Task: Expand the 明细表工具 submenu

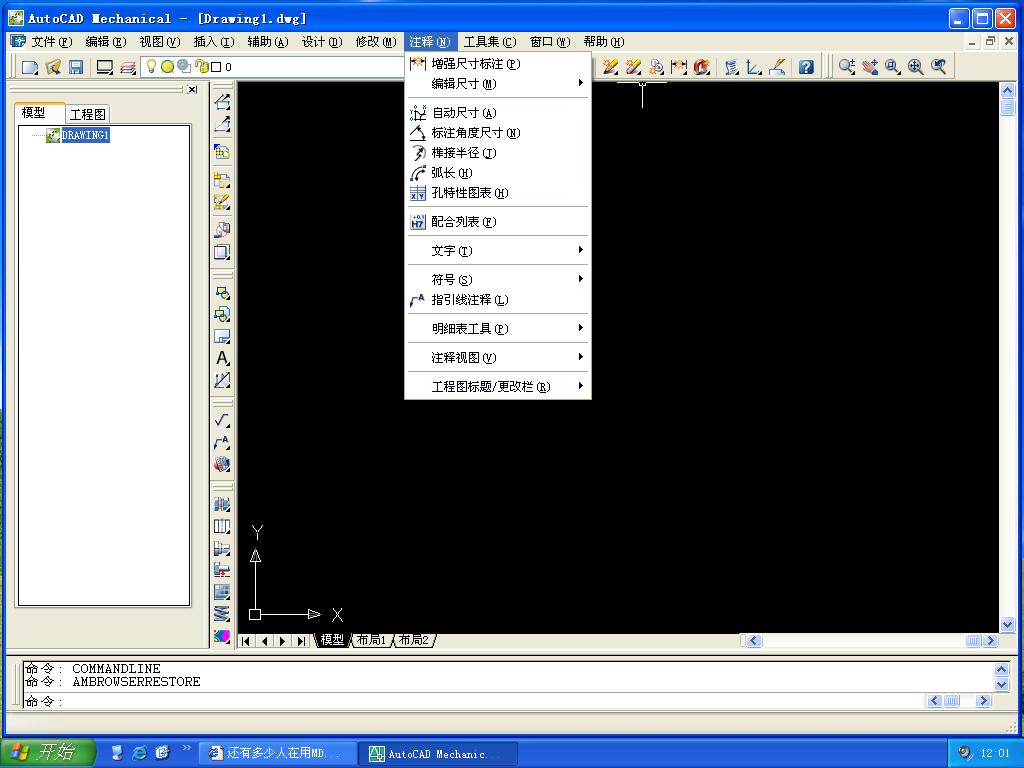Action: 498,328
